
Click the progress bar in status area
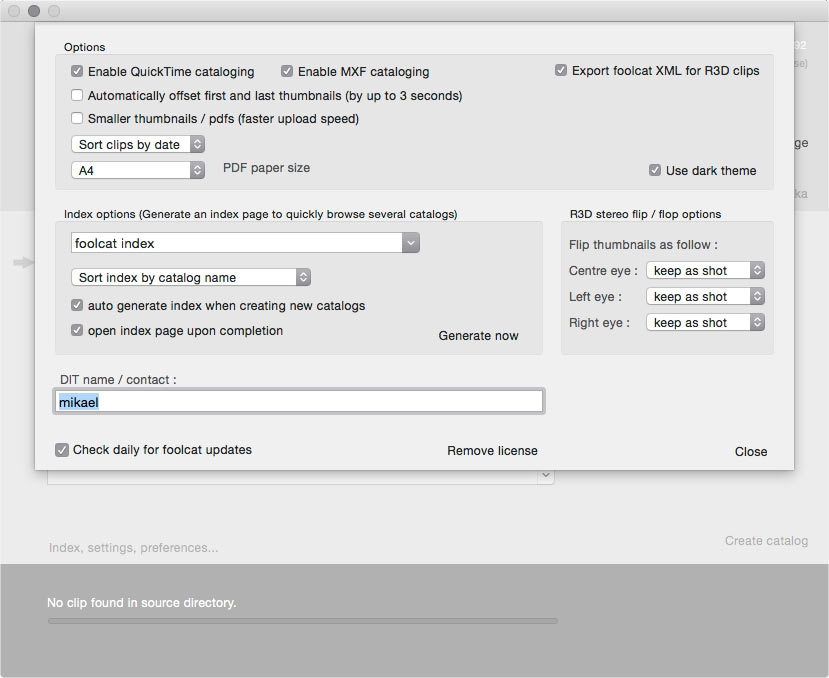(x=302, y=621)
